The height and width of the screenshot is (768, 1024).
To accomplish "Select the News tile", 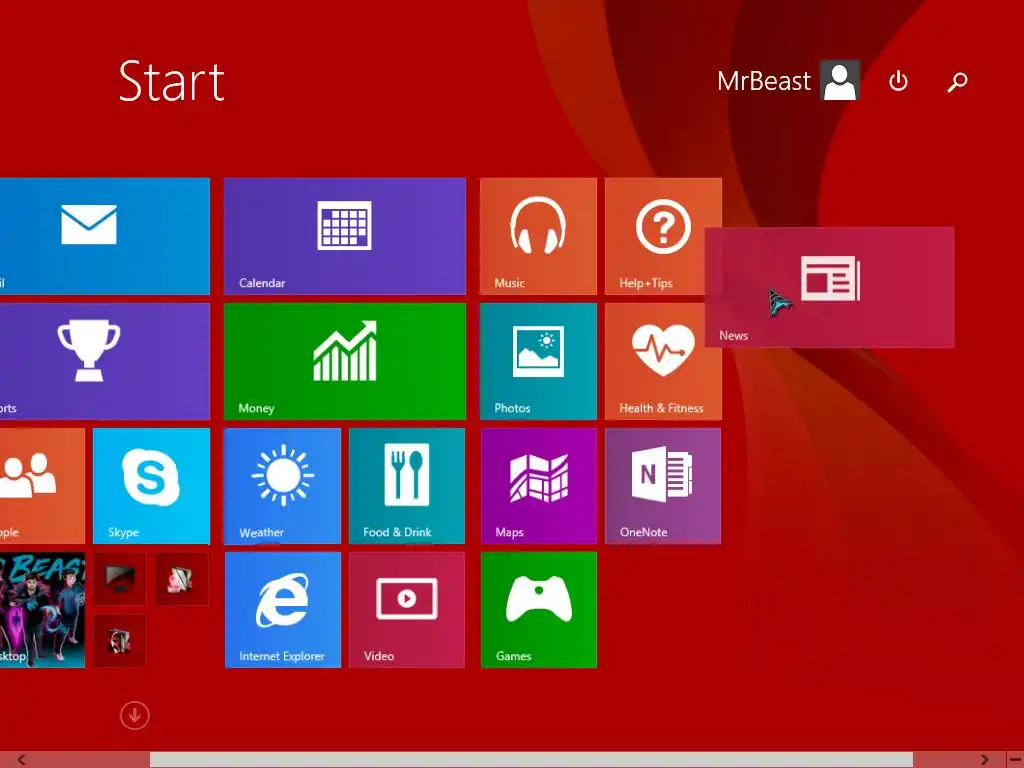I will pos(830,287).
